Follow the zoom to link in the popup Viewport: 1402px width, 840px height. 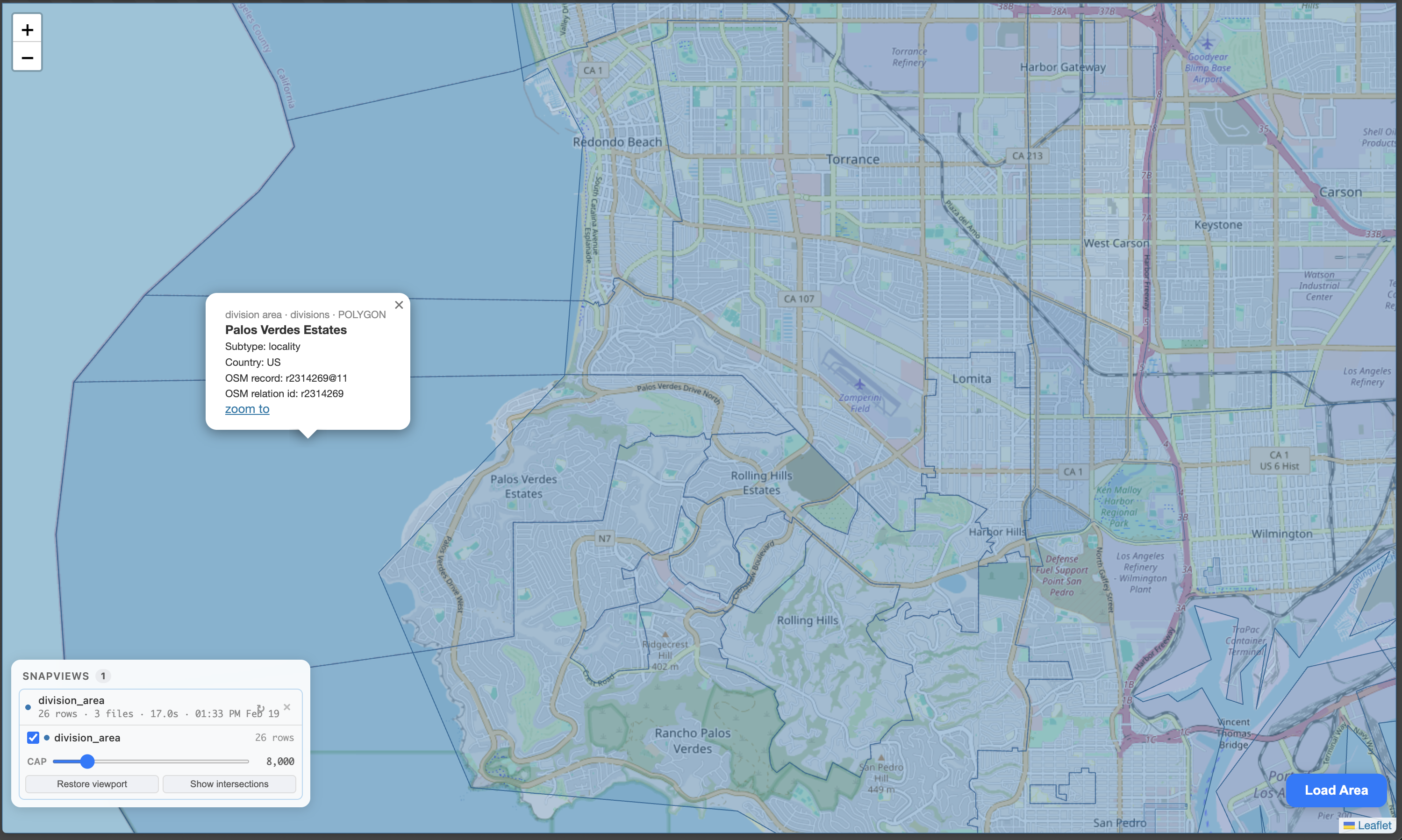pyautogui.click(x=247, y=409)
